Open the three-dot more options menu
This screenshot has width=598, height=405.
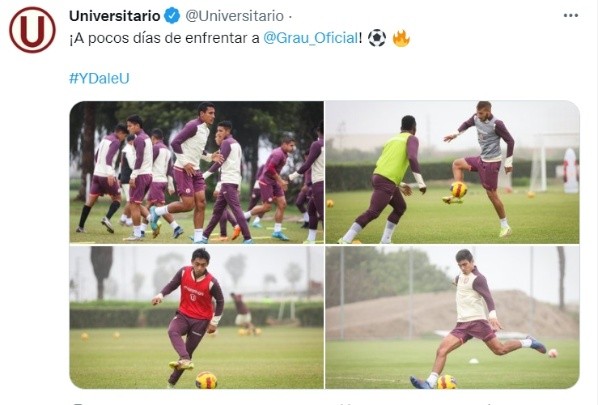click(x=571, y=16)
